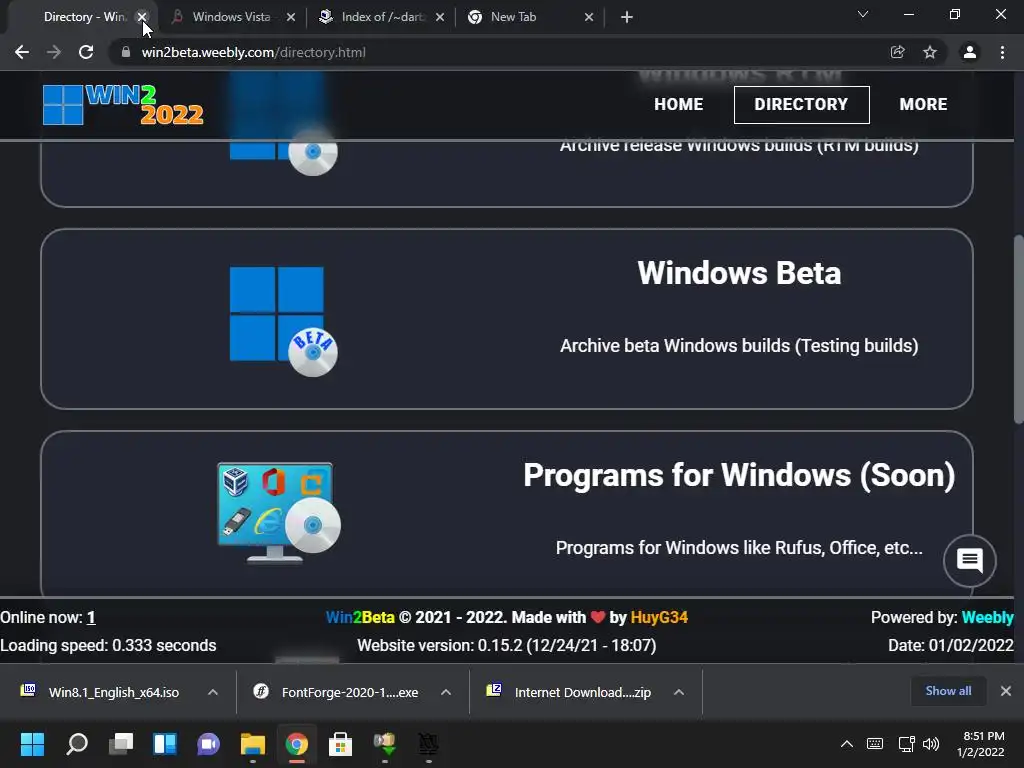The image size is (1024, 768).
Task: Show hidden system tray icons
Action: click(x=846, y=744)
